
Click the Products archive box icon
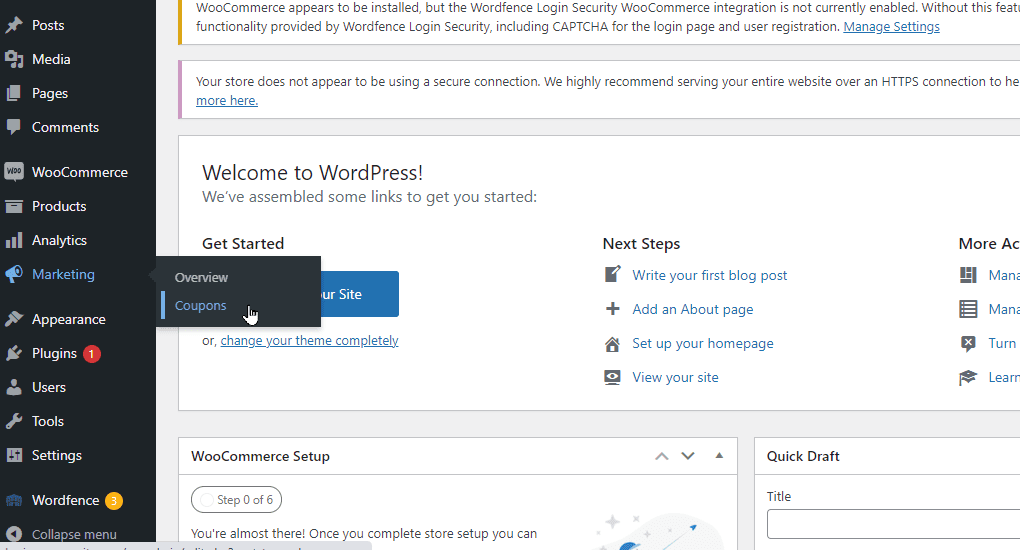point(14,206)
